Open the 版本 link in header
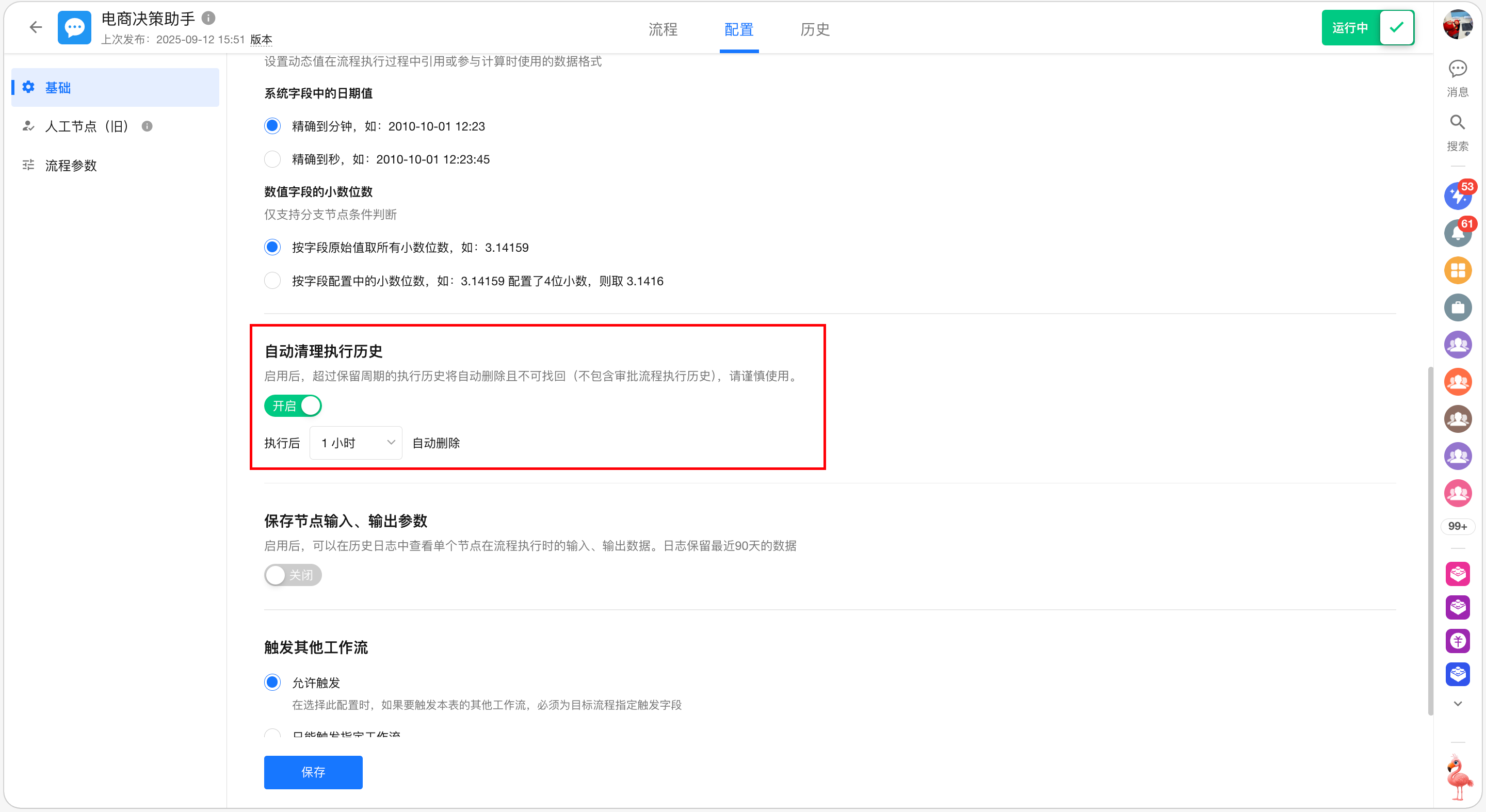Screen dimensions: 1486x812 click(x=261, y=40)
